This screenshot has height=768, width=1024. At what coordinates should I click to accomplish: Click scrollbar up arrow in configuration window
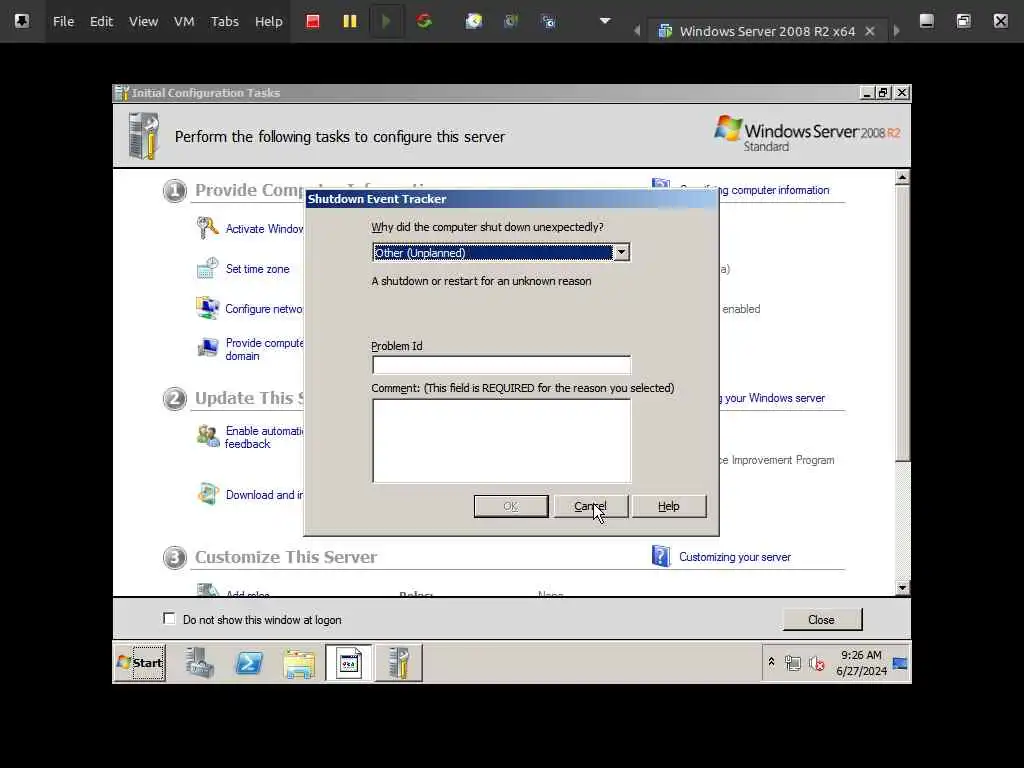coord(902,177)
